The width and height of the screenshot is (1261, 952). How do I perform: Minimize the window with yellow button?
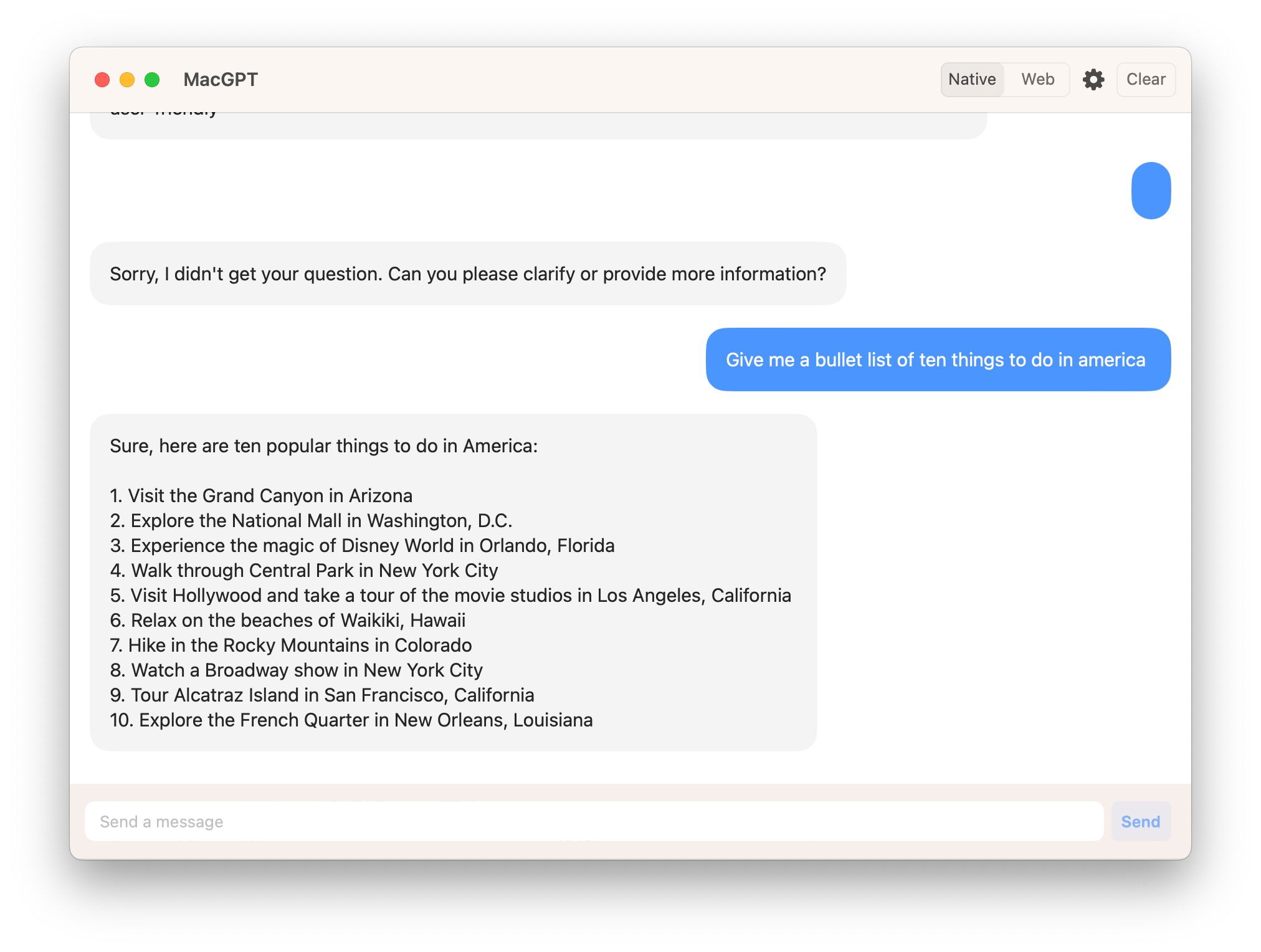127,80
